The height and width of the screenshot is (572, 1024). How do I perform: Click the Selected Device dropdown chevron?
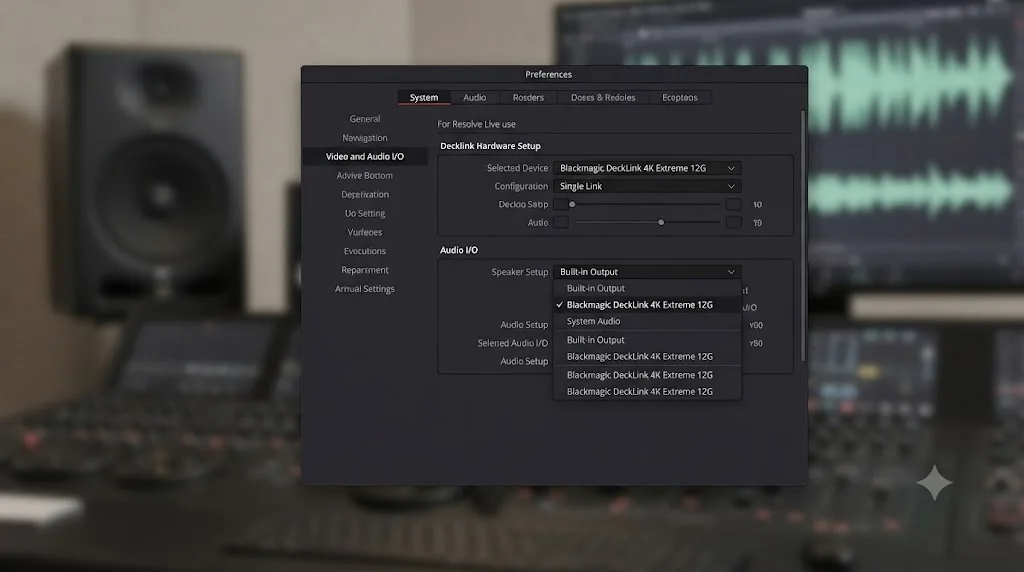click(731, 168)
